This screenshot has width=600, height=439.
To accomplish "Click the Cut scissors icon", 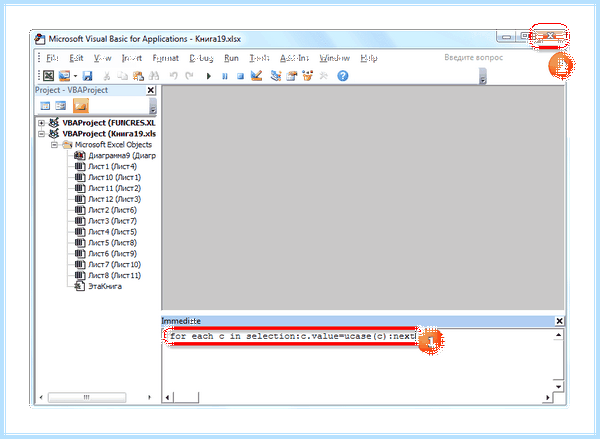I will pos(107,76).
